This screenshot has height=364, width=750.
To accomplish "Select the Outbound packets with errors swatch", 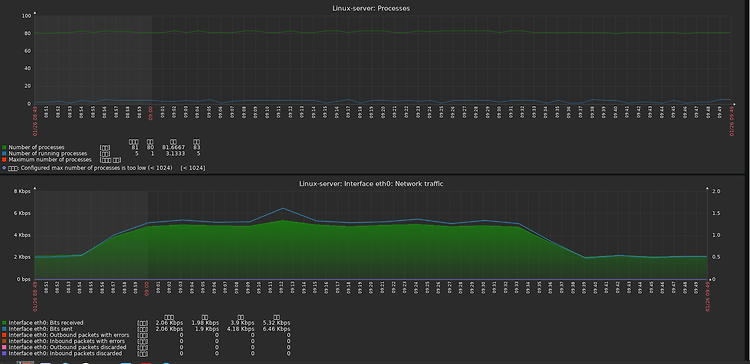I will coord(5,335).
